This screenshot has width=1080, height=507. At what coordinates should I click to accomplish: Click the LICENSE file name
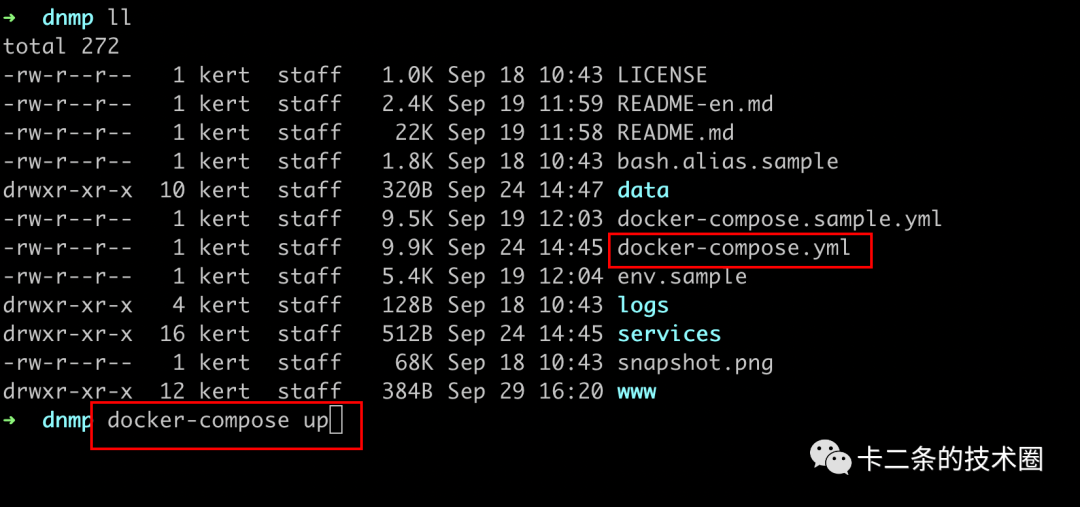tap(662, 76)
